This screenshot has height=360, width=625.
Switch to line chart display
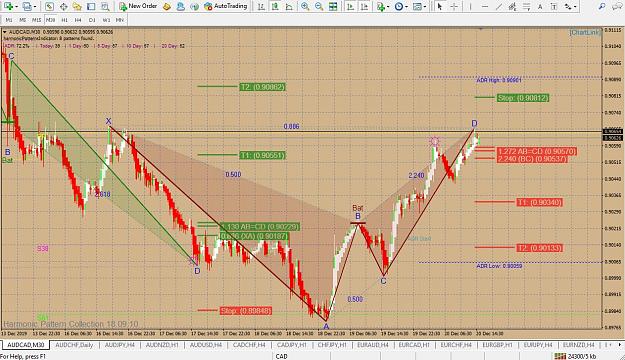pos(289,6)
